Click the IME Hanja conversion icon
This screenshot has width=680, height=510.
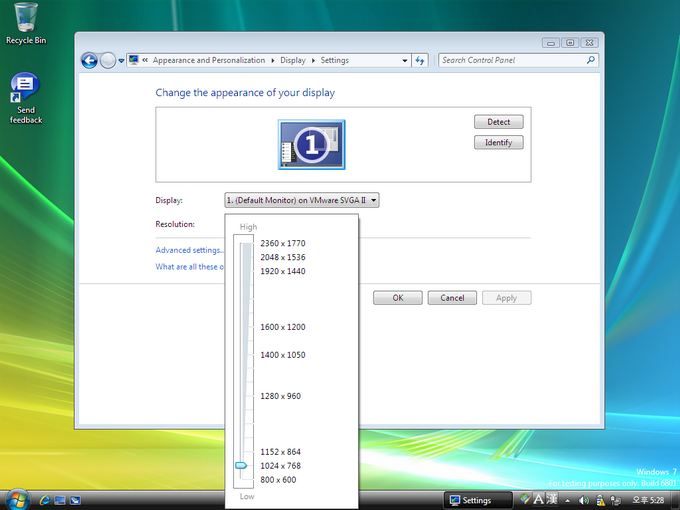point(552,499)
